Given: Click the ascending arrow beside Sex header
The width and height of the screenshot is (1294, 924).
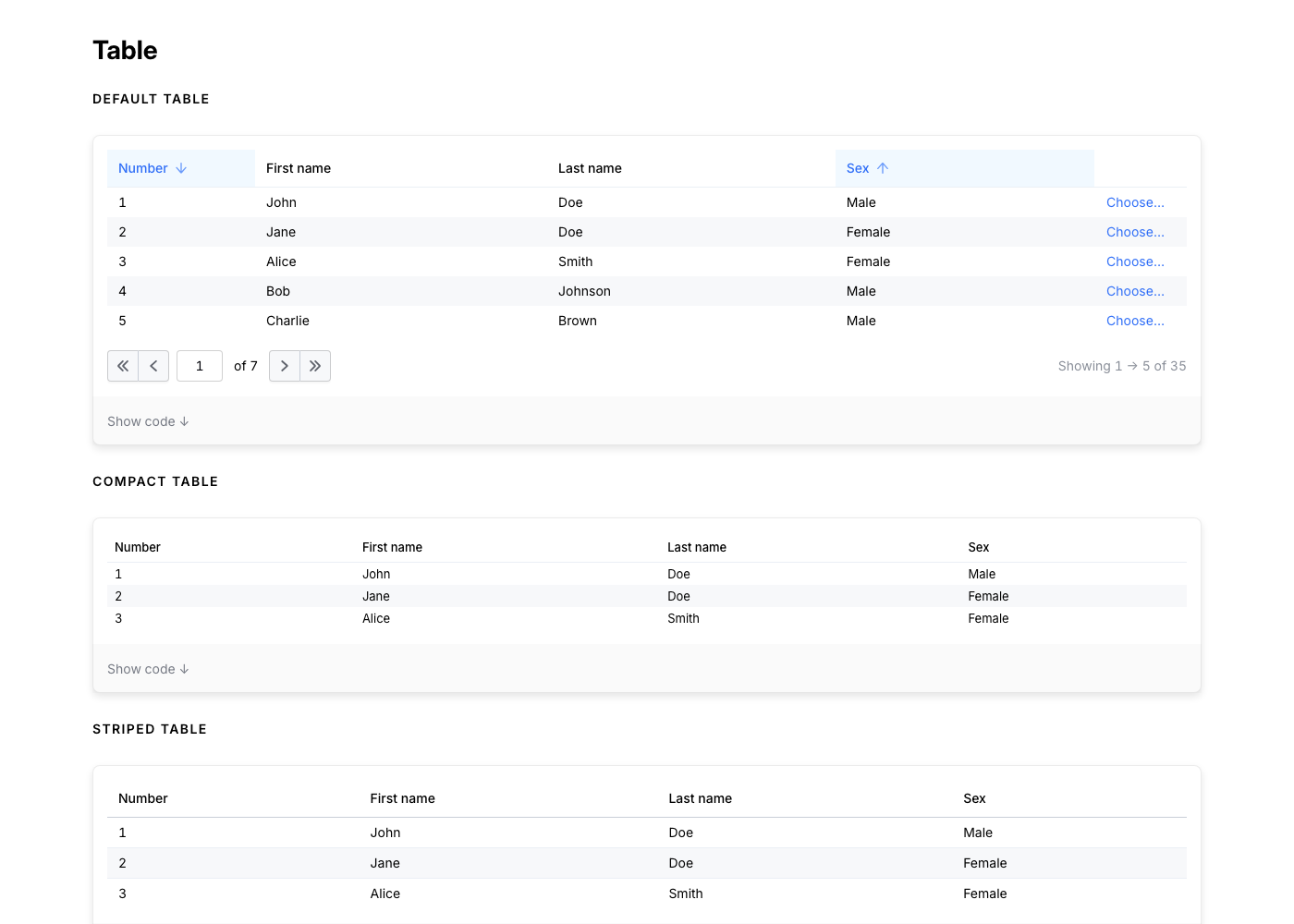Looking at the screenshot, I should point(883,168).
